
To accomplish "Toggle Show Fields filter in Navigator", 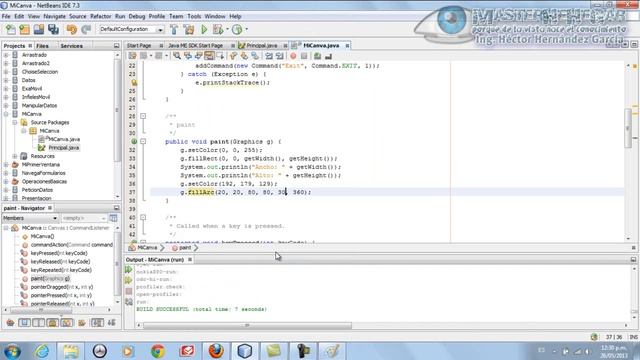I will pos(24,323).
